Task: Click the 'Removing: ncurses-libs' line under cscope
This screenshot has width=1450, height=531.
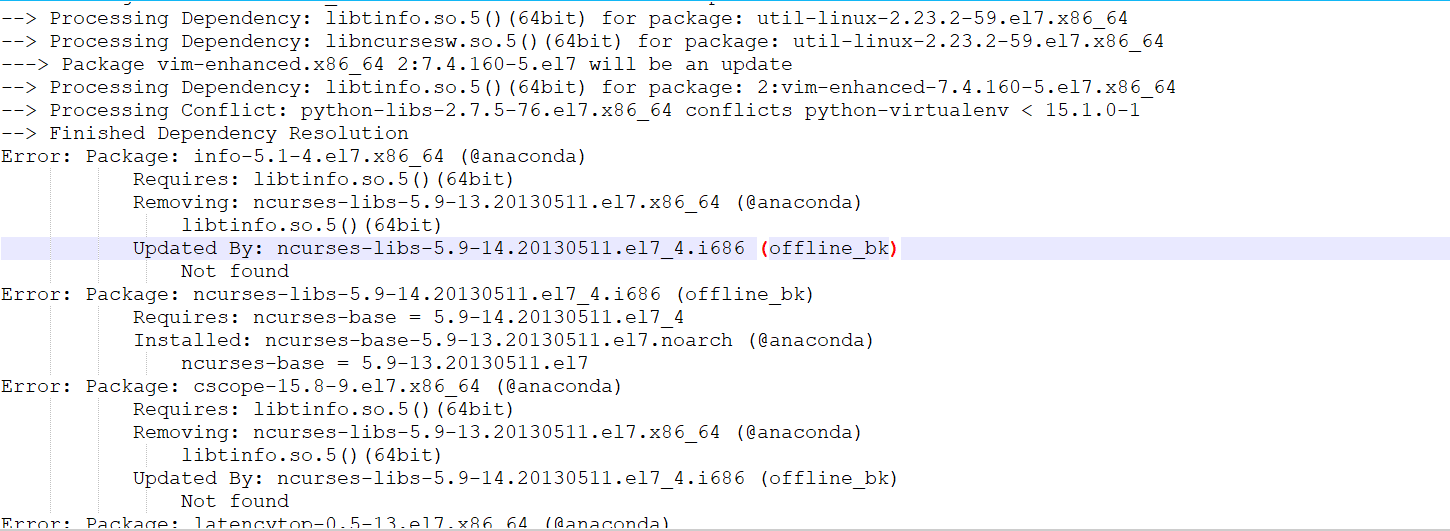Action: coord(497,432)
